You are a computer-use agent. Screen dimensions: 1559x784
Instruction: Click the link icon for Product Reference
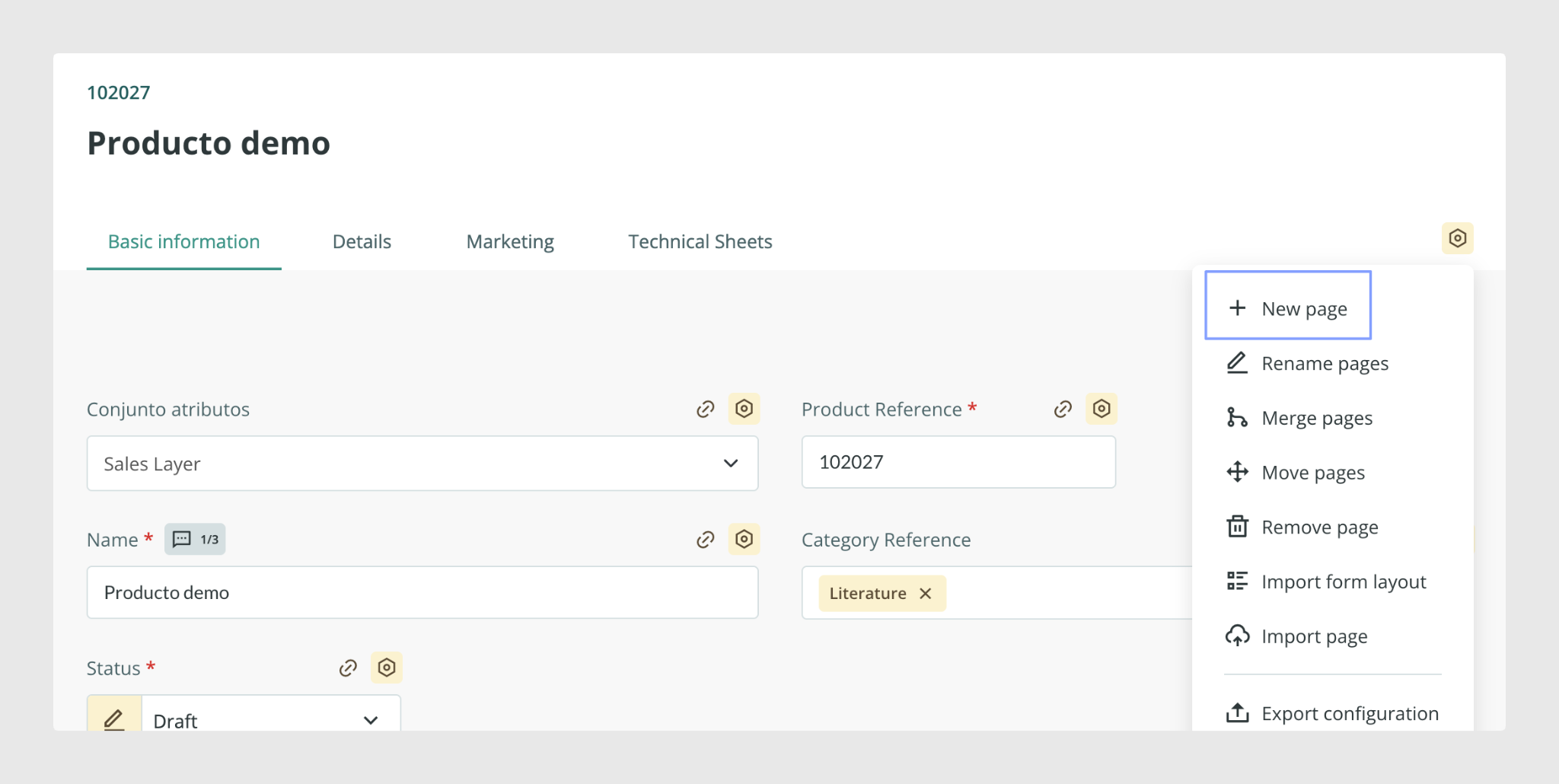pos(1063,410)
